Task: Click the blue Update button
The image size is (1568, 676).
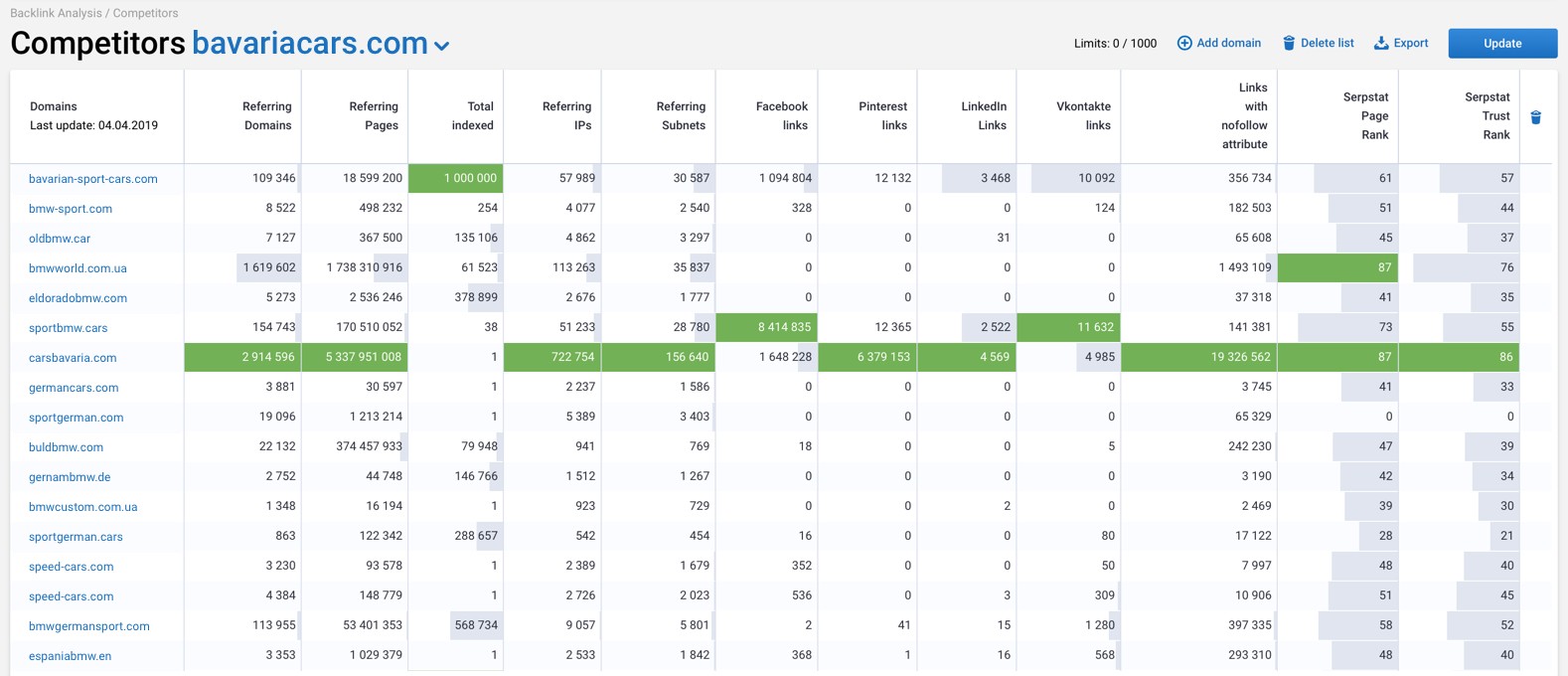Action: [1502, 43]
